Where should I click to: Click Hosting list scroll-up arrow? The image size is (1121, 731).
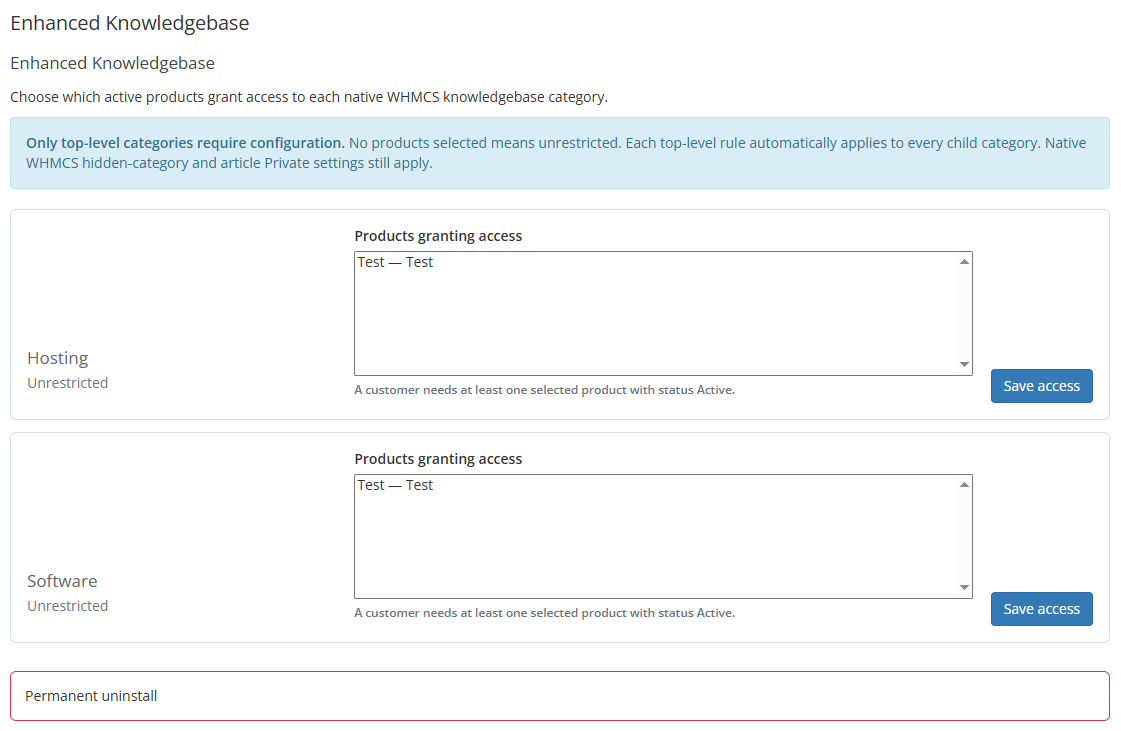[964, 262]
